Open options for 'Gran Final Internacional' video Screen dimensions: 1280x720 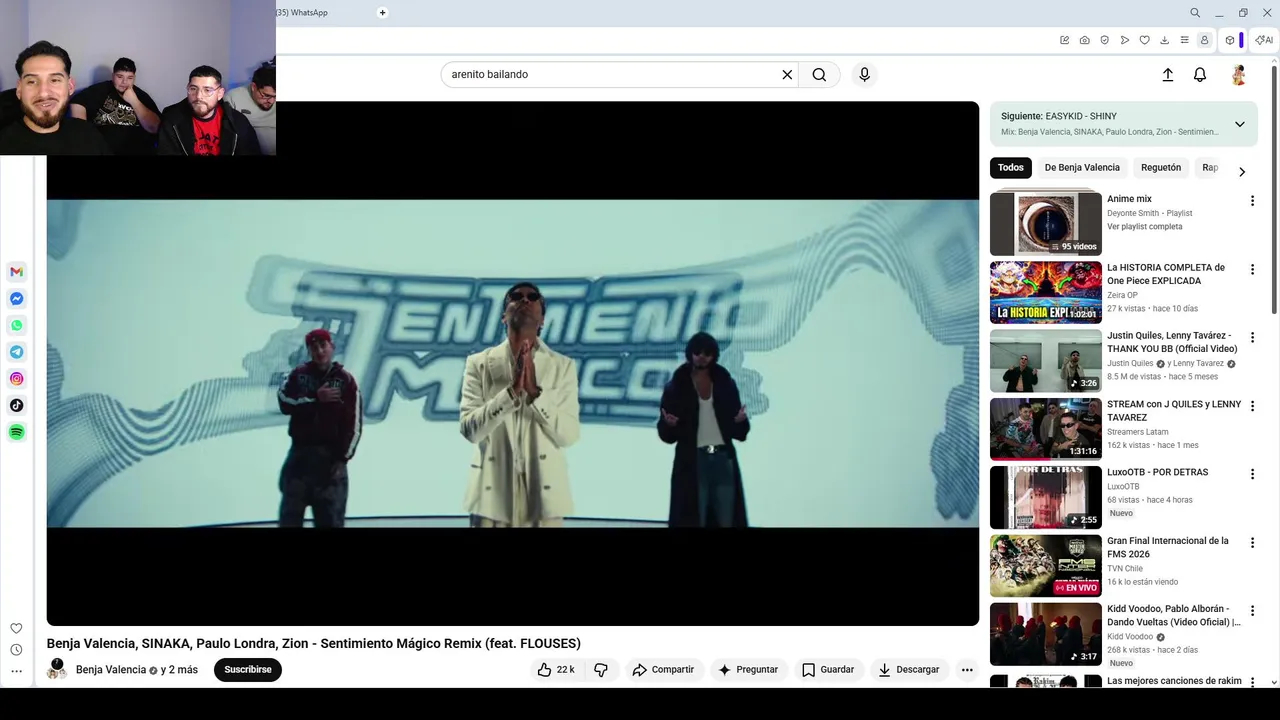point(1252,543)
